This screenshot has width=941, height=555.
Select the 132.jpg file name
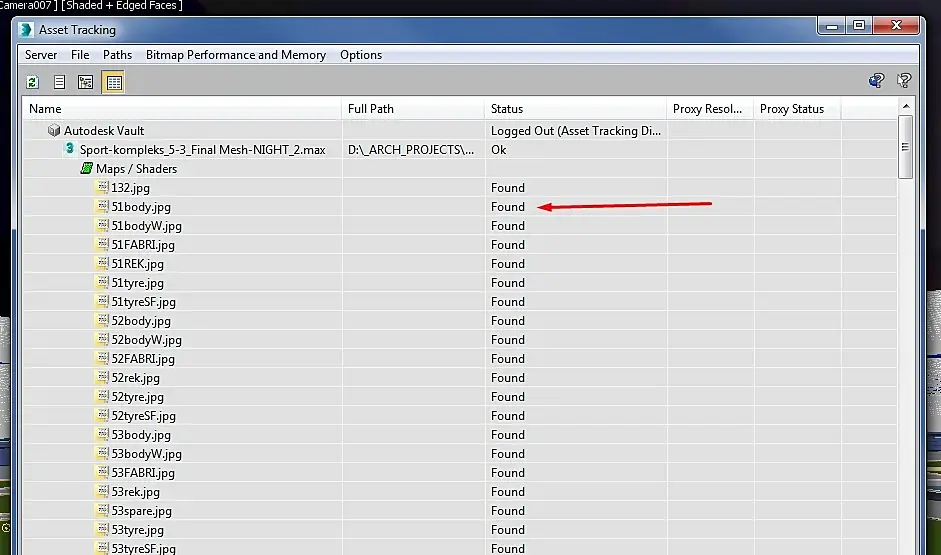point(130,188)
